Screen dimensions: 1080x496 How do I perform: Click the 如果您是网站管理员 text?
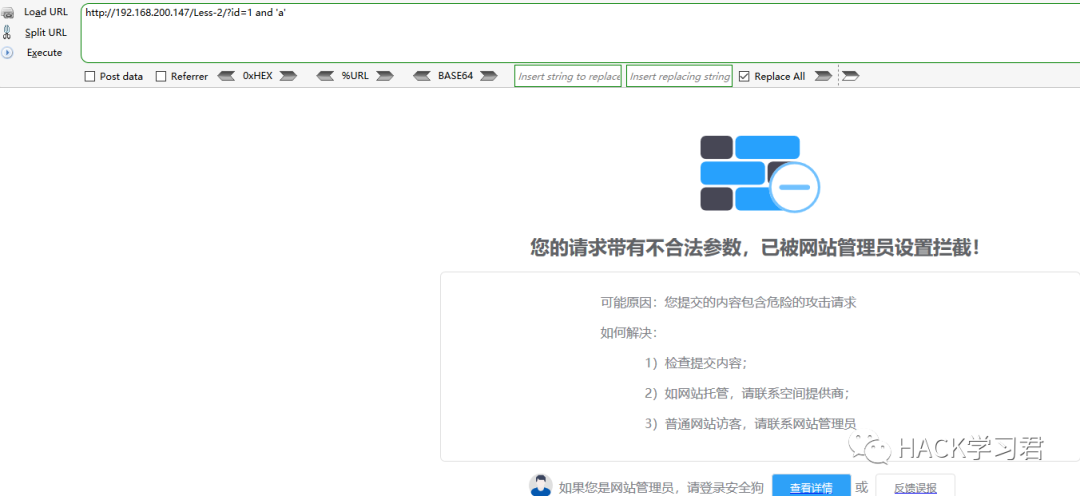click(x=661, y=488)
